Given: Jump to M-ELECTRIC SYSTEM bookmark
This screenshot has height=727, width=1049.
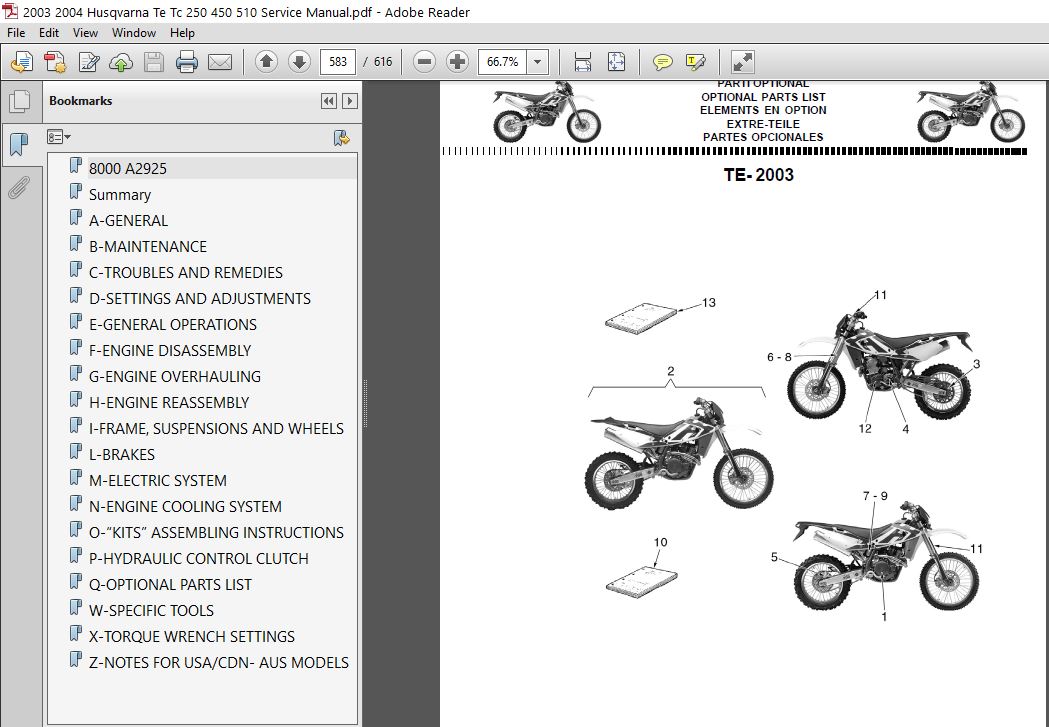Looking at the screenshot, I should tap(157, 480).
